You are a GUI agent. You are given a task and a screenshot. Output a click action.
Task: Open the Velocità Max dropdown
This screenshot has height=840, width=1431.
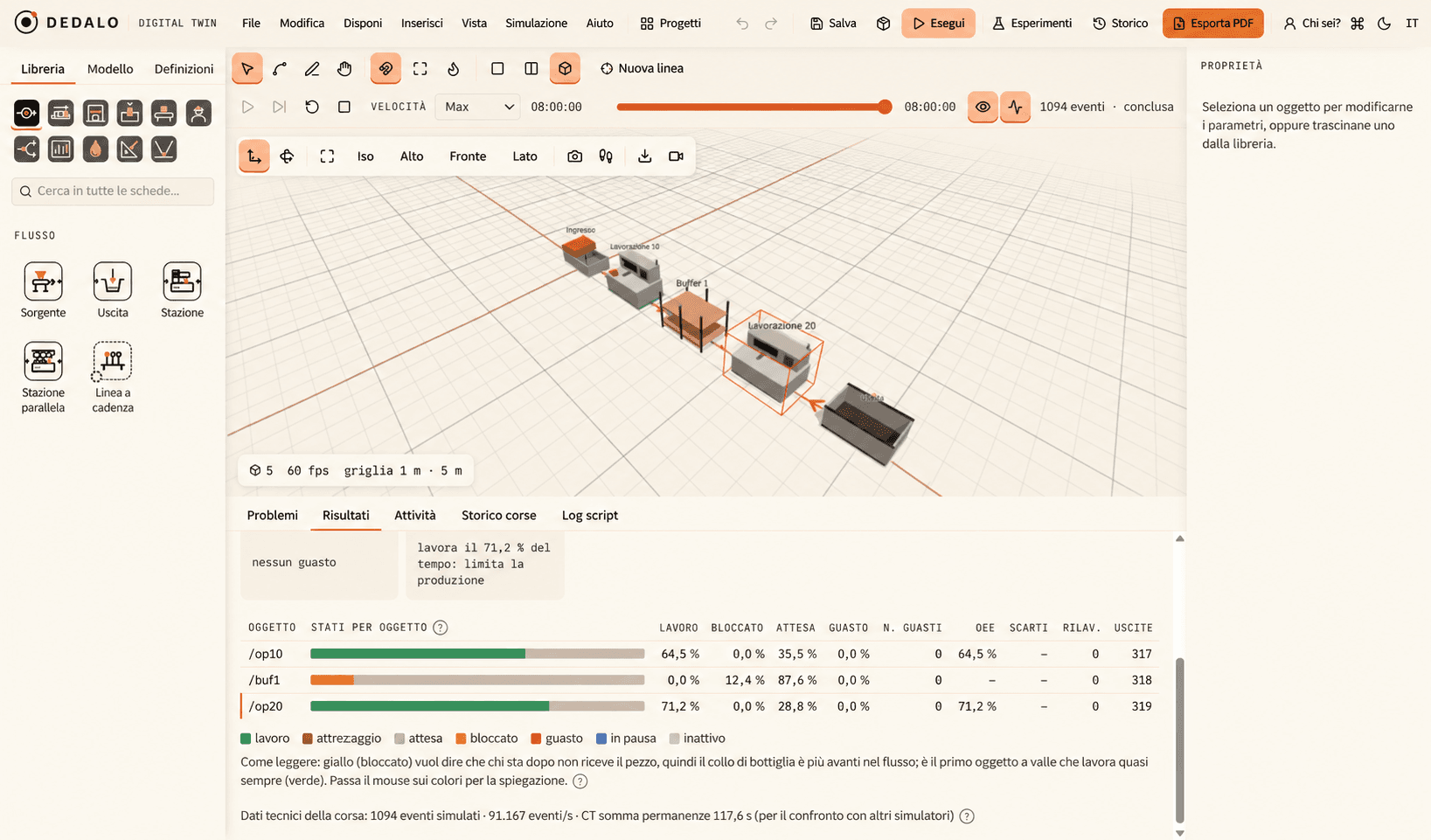[478, 107]
